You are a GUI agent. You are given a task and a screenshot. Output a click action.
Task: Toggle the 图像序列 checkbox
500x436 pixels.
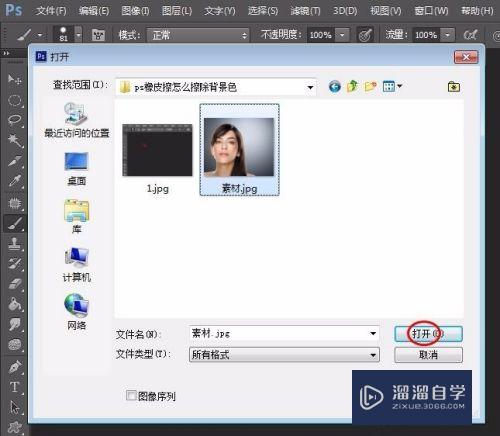pyautogui.click(x=131, y=396)
